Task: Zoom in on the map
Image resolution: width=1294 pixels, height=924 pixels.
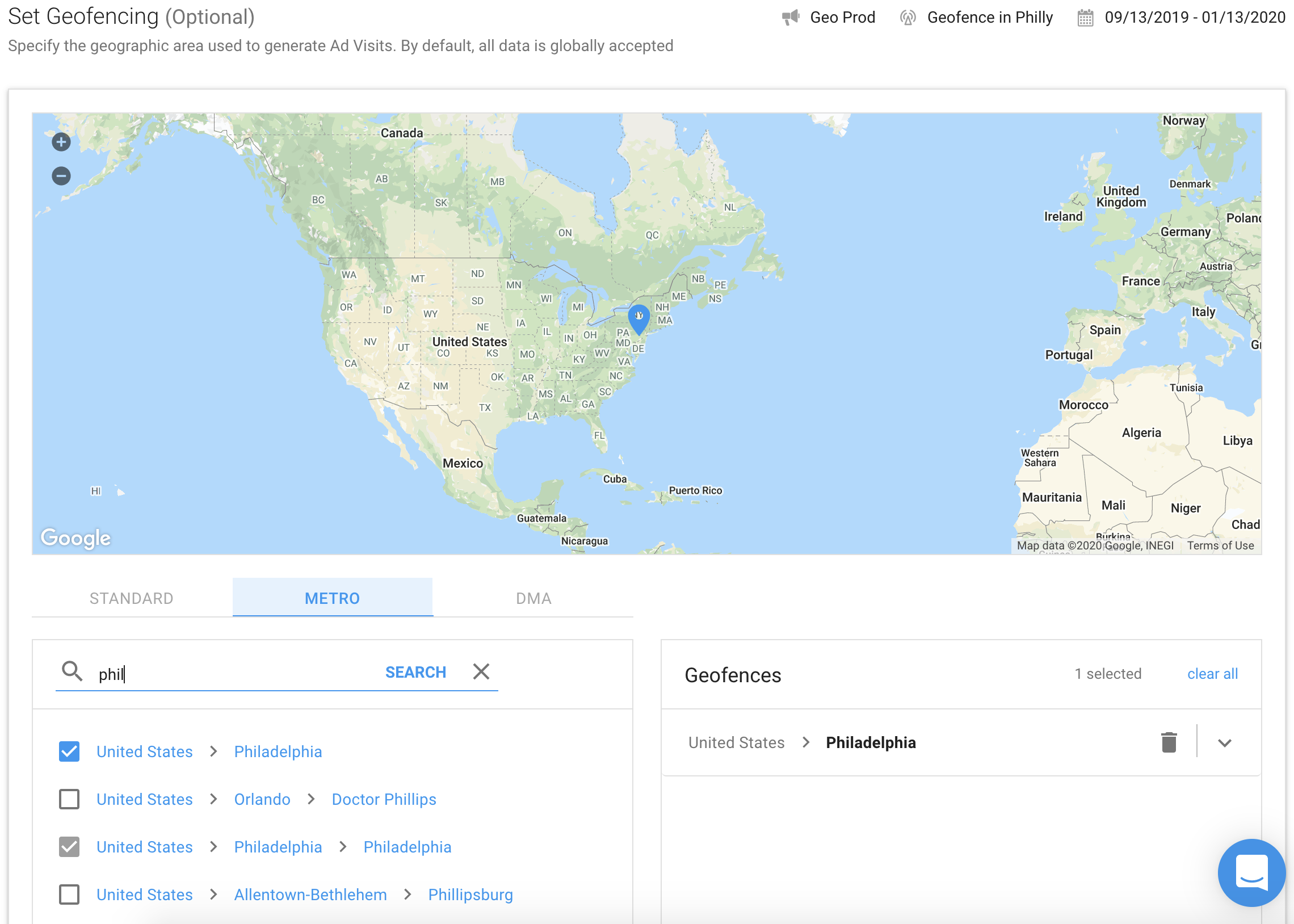Action: pos(61,142)
